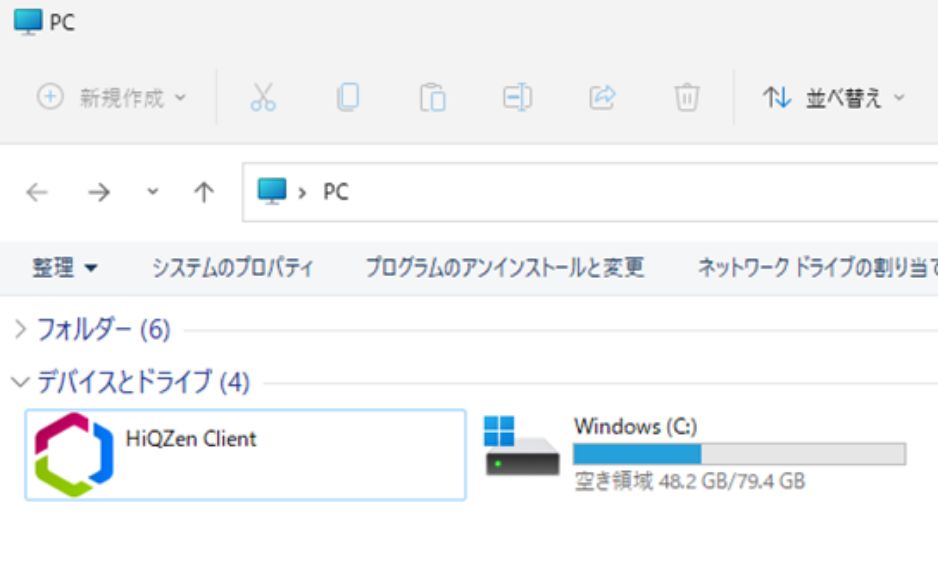The height and width of the screenshot is (580, 938).
Task: Click システムのプロパティ command
Action: (x=232, y=267)
